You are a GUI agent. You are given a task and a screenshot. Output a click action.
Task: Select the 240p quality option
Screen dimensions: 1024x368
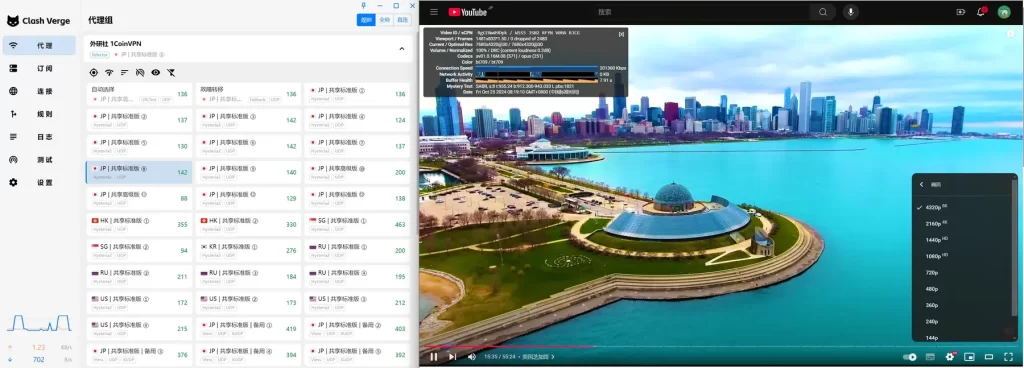[963, 322]
